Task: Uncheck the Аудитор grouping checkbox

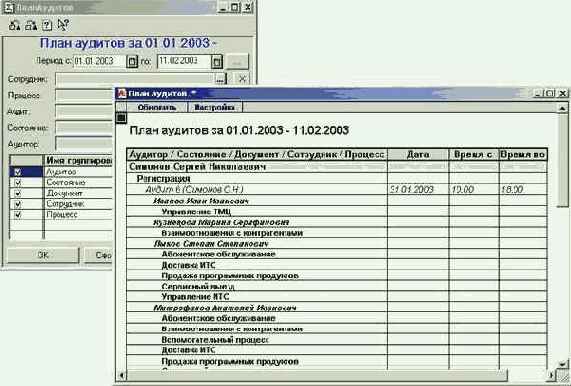Action: pos(18,172)
